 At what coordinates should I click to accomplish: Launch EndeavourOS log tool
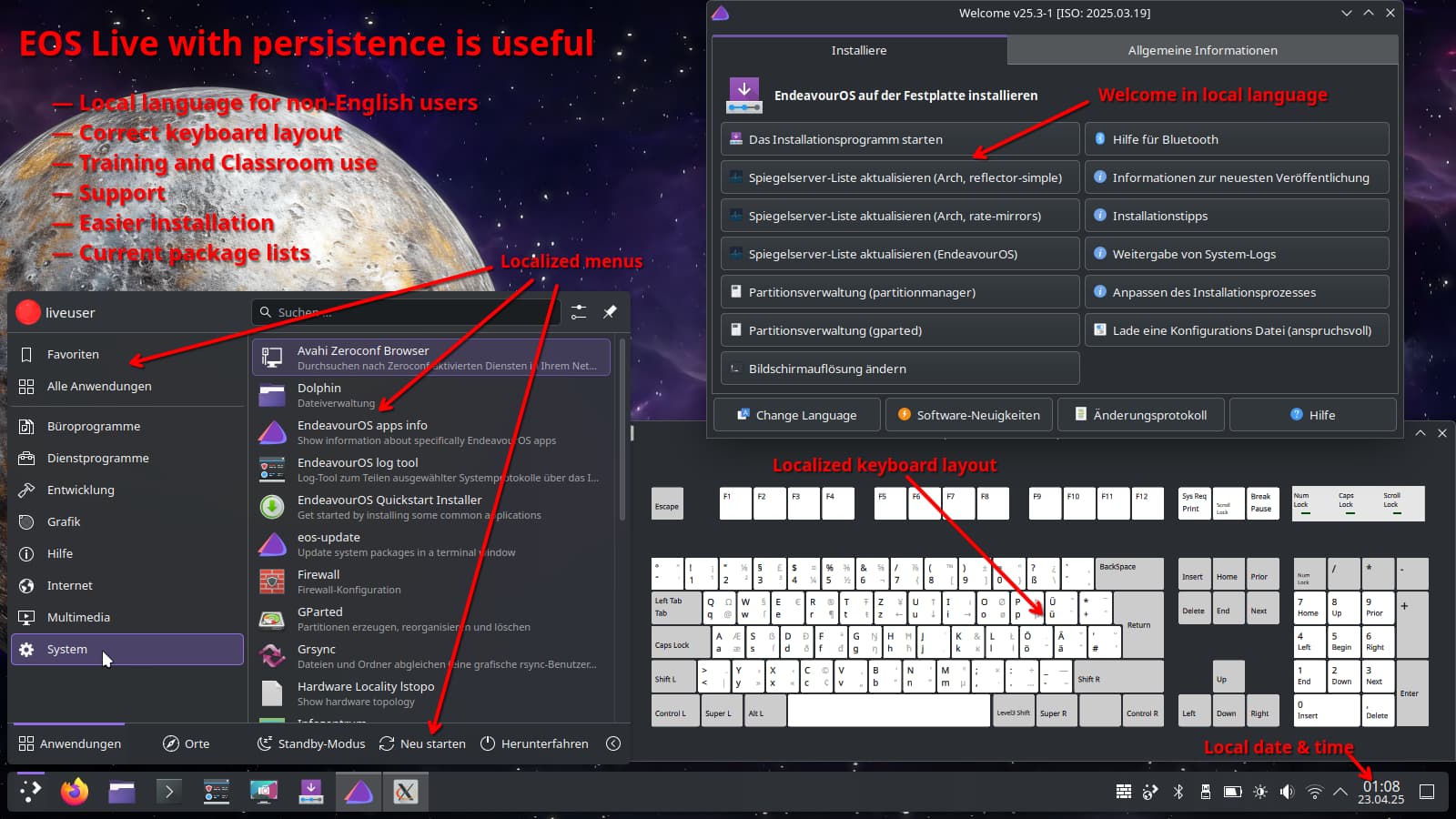[431, 470]
